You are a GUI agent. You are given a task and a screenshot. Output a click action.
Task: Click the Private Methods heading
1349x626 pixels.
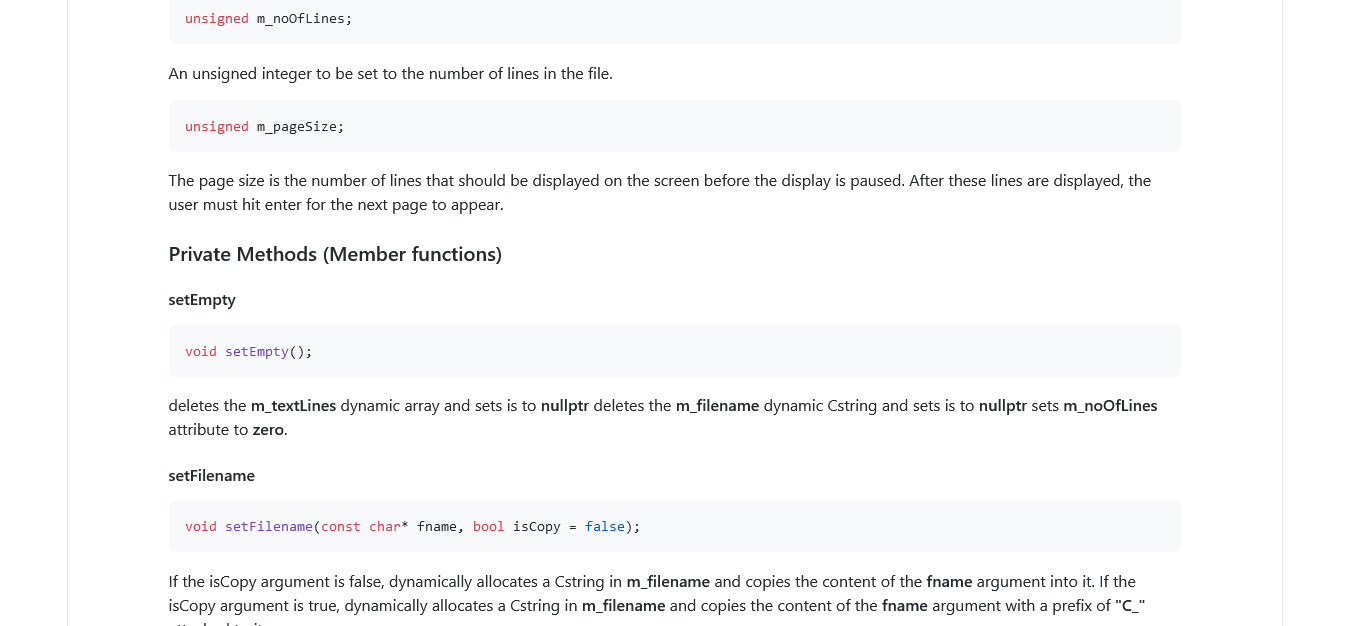pyautogui.click(x=335, y=254)
